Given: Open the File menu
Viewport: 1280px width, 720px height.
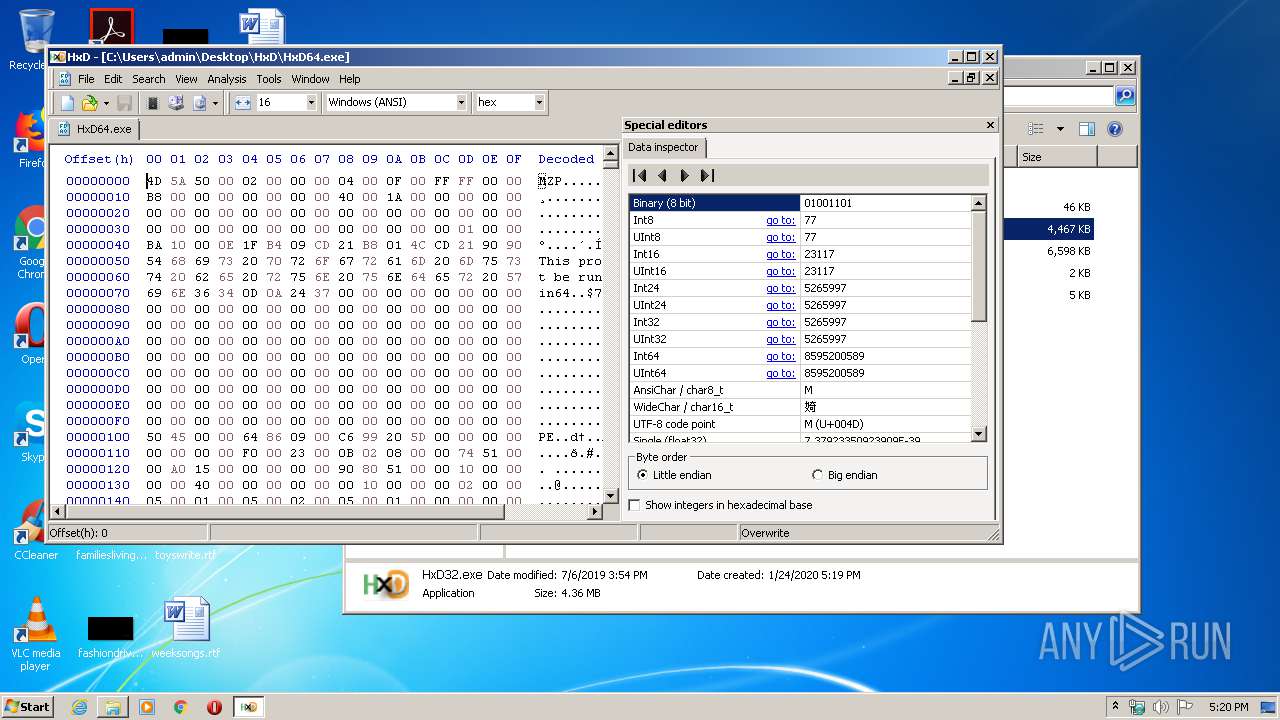Looking at the screenshot, I should tap(86, 79).
